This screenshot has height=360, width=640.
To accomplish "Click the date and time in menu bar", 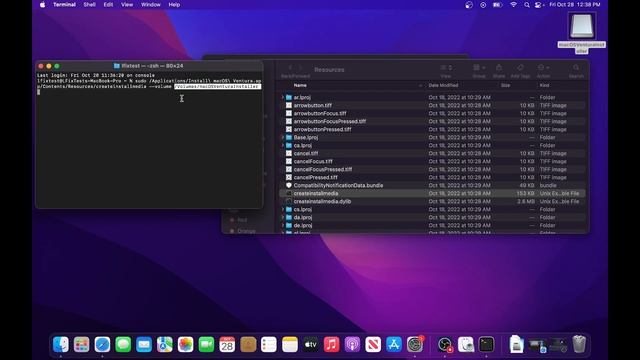I will (x=575, y=5).
